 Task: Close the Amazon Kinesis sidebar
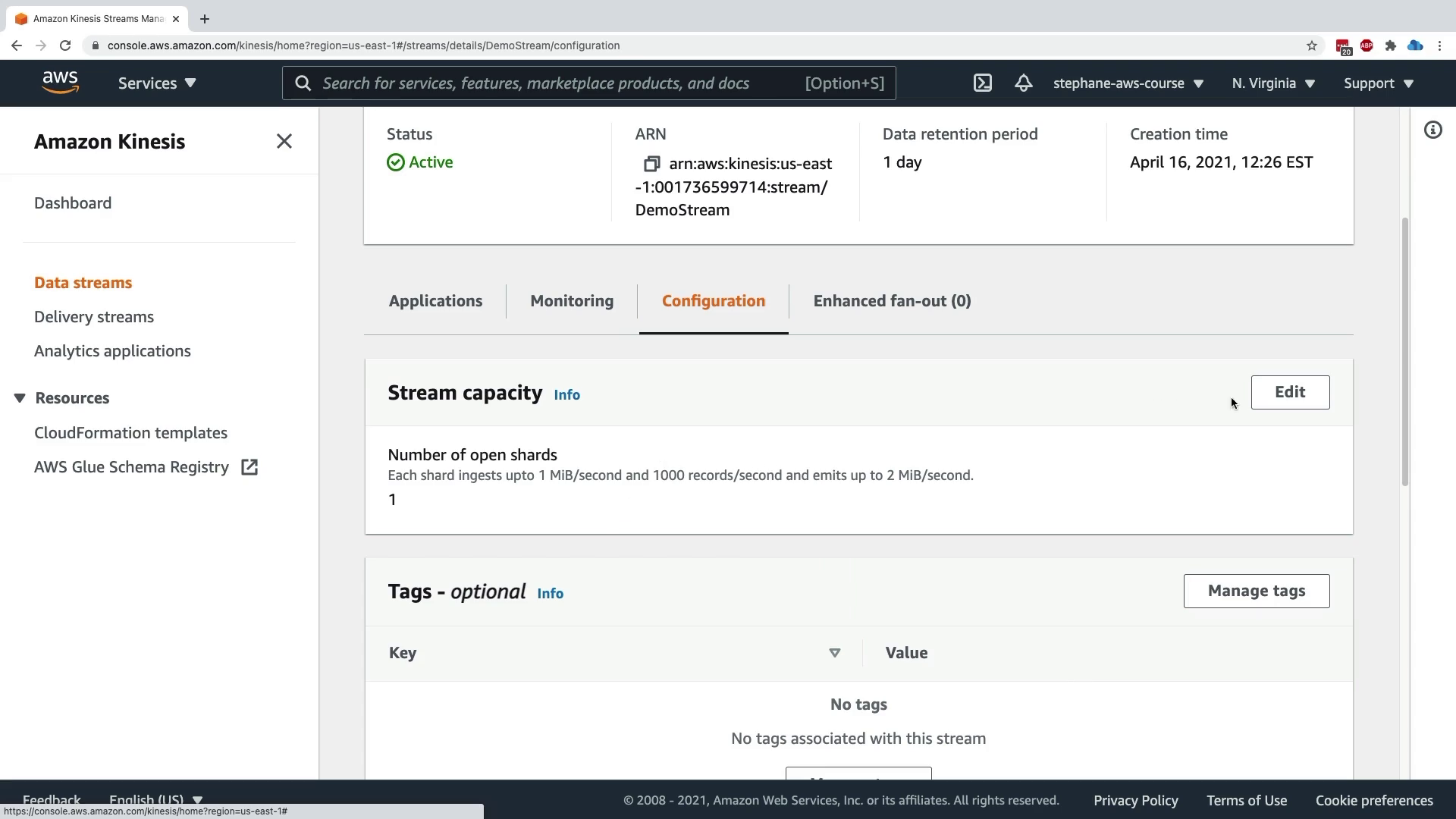point(284,141)
